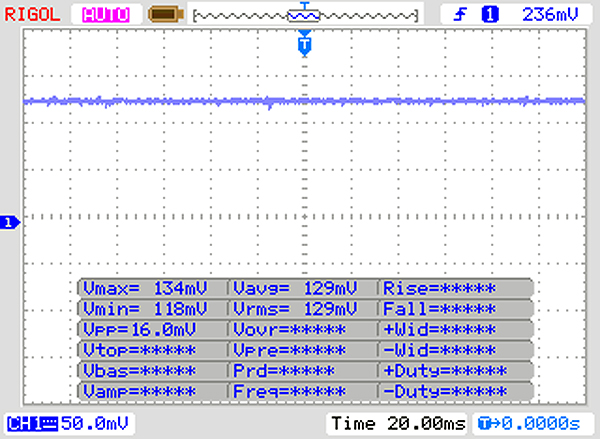Click the USB storage device icon
The width and height of the screenshot is (600, 439).
(166, 14)
